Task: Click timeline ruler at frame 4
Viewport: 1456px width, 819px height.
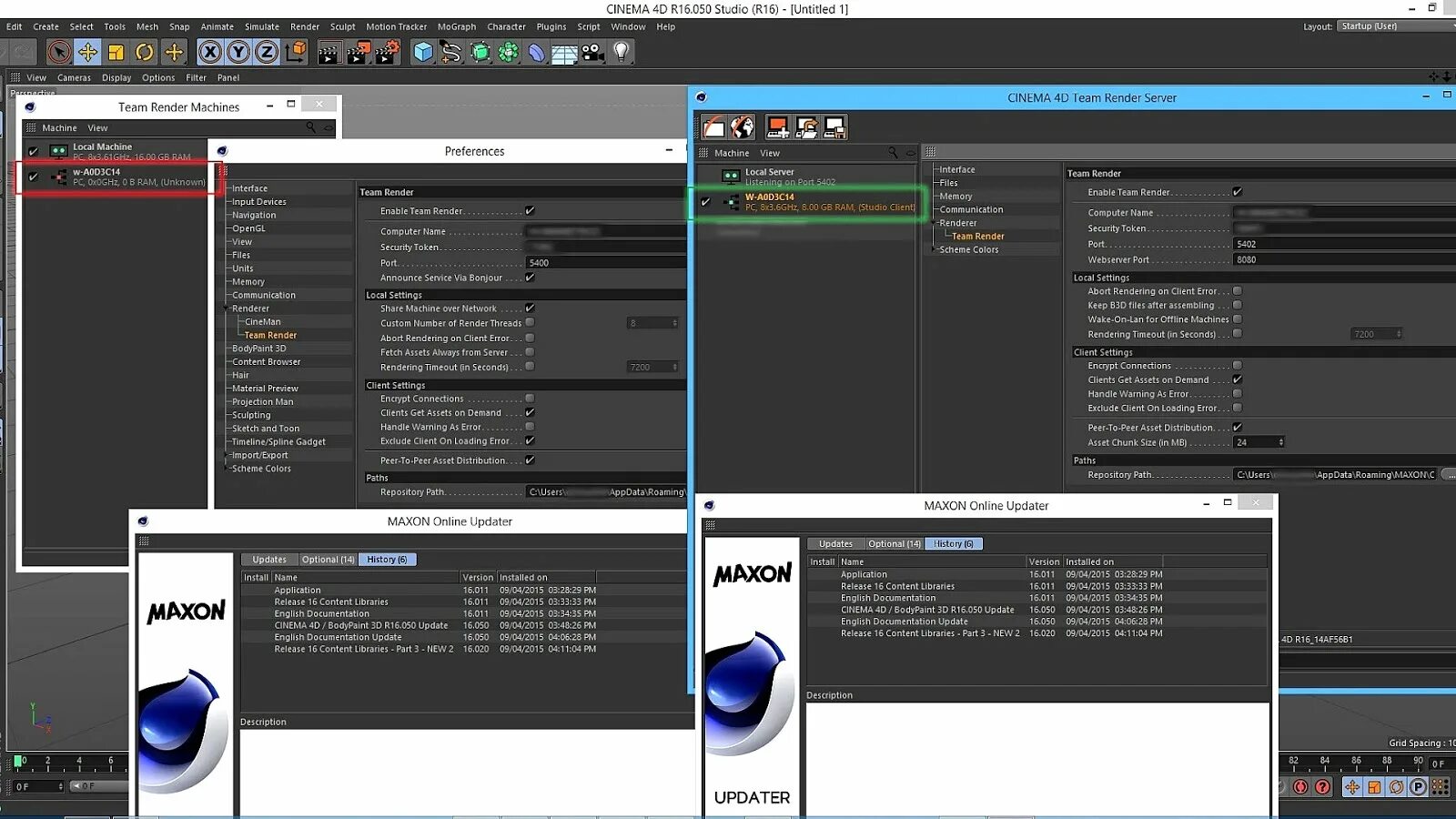Action: (79, 761)
